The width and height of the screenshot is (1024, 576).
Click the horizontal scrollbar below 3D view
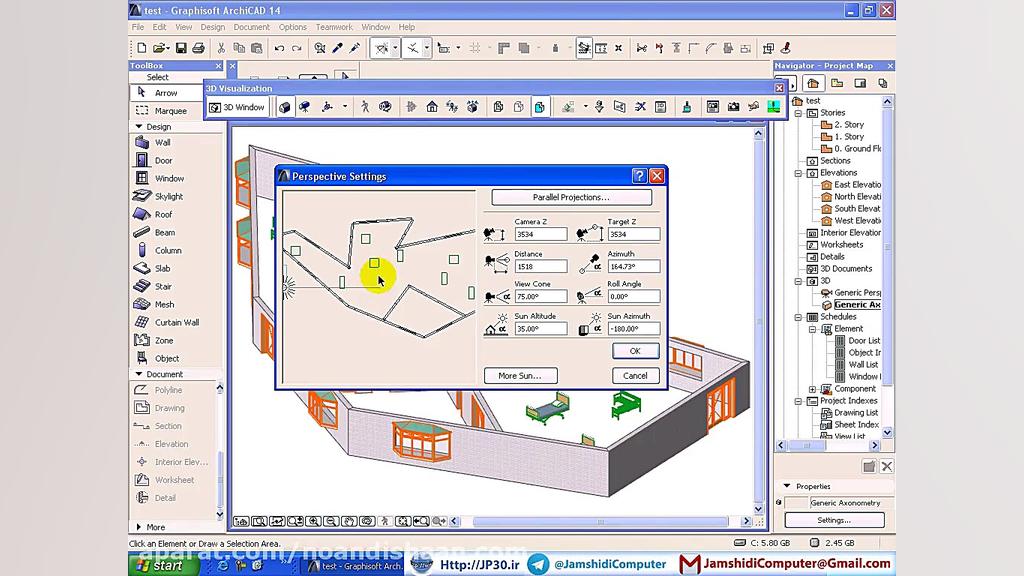coord(600,521)
